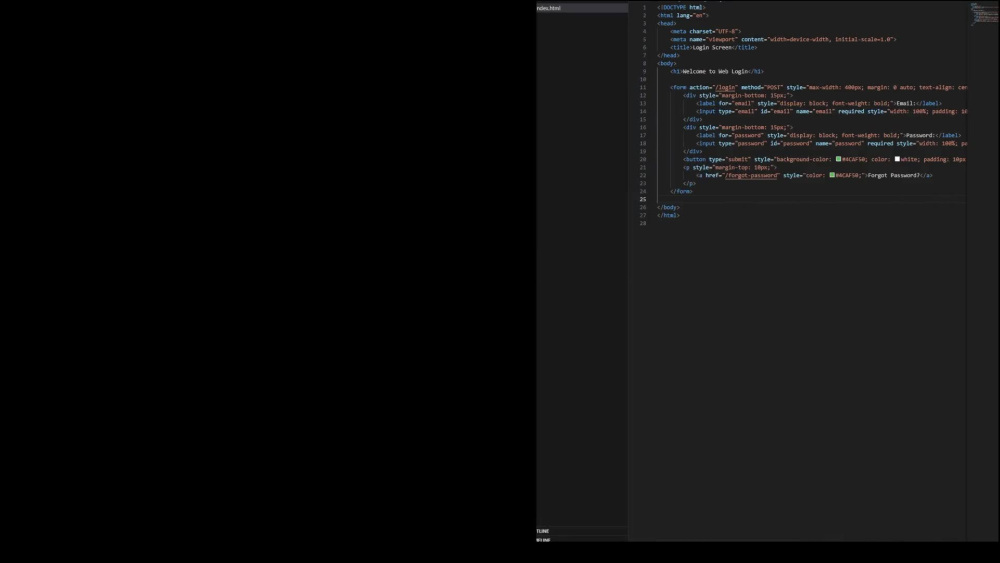Place cursor on the closing </form> tag

coord(681,191)
